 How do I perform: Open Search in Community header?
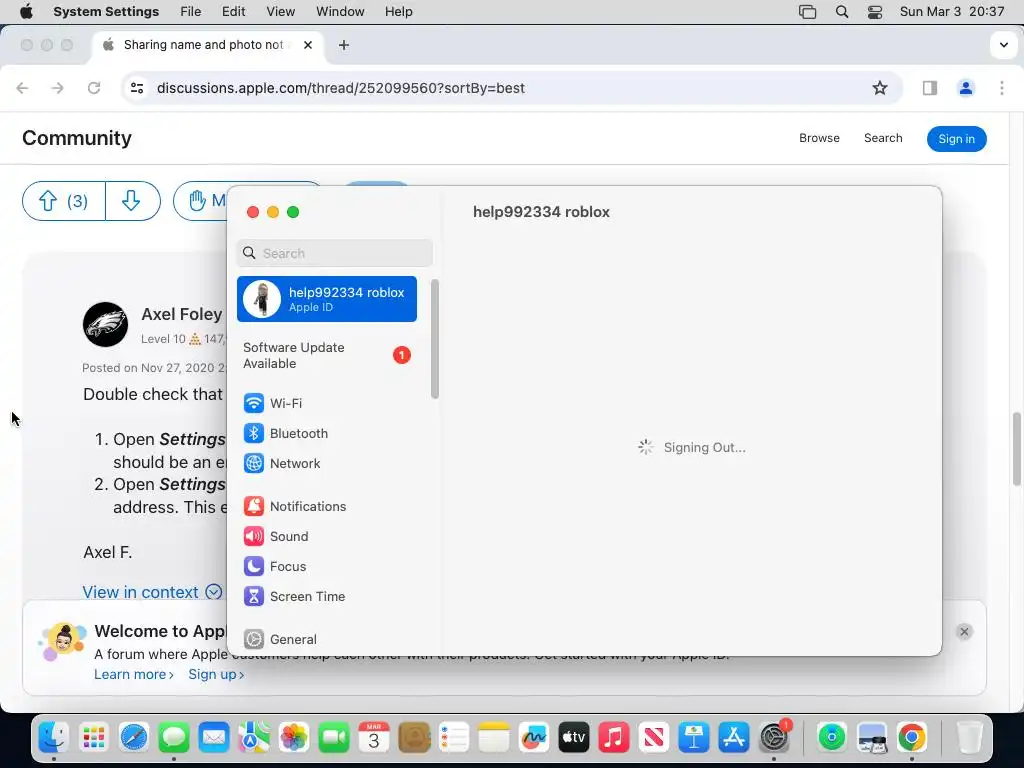pos(883,138)
